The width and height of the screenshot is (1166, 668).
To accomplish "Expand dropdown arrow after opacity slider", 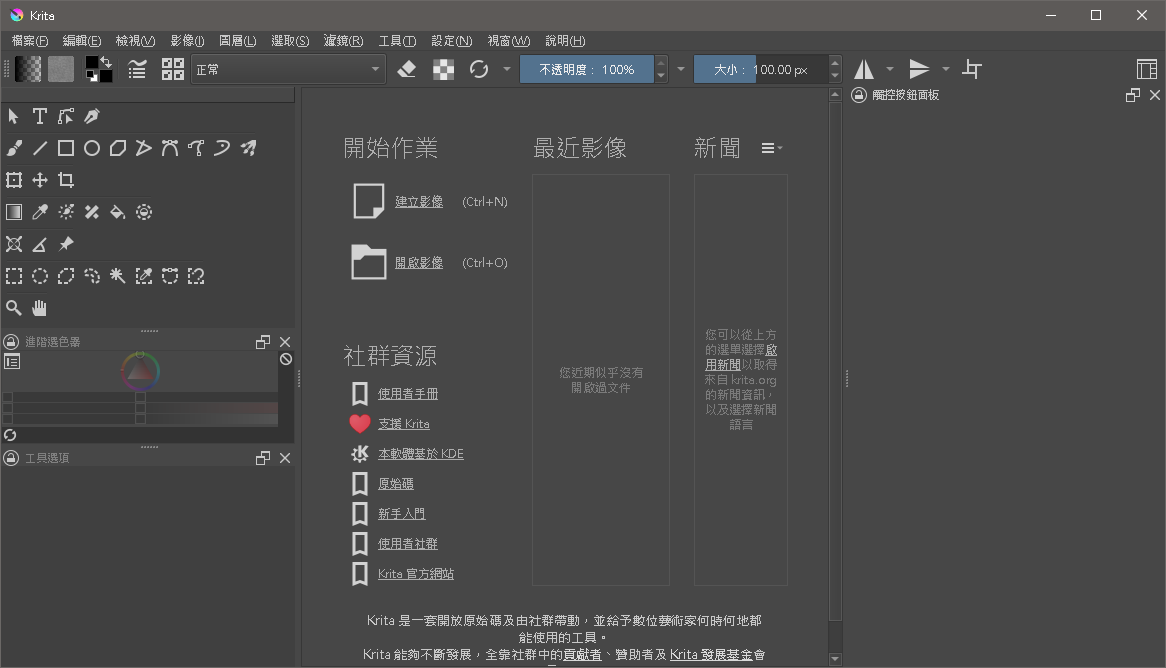I will (681, 69).
